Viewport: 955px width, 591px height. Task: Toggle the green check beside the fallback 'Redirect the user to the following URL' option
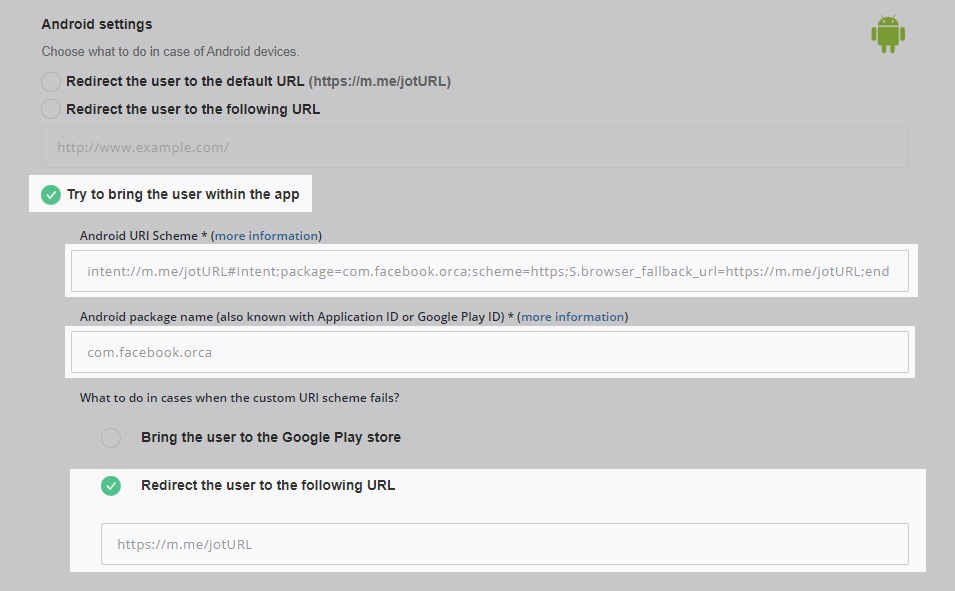coord(111,486)
